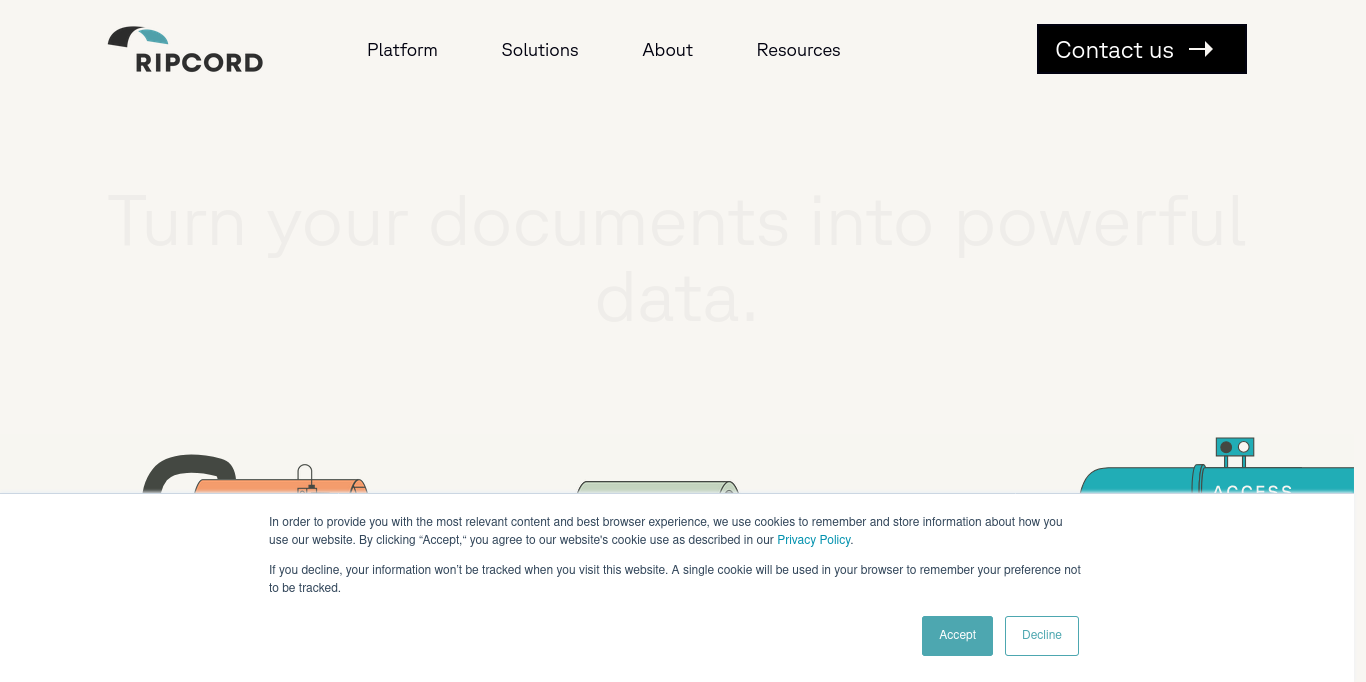Accept cookies with the Accept button

coord(957,636)
